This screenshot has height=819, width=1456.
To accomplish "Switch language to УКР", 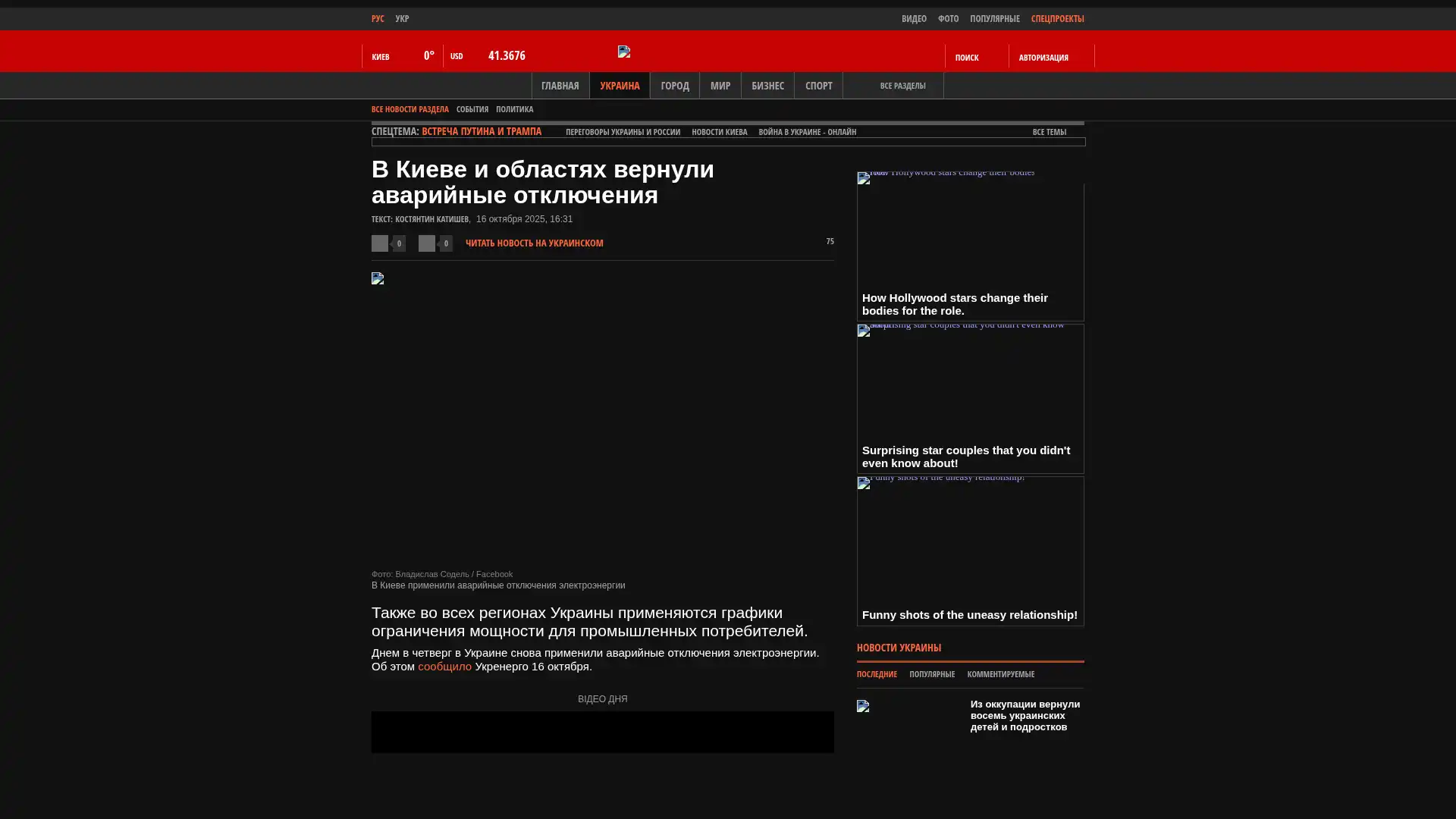I will (x=402, y=18).
